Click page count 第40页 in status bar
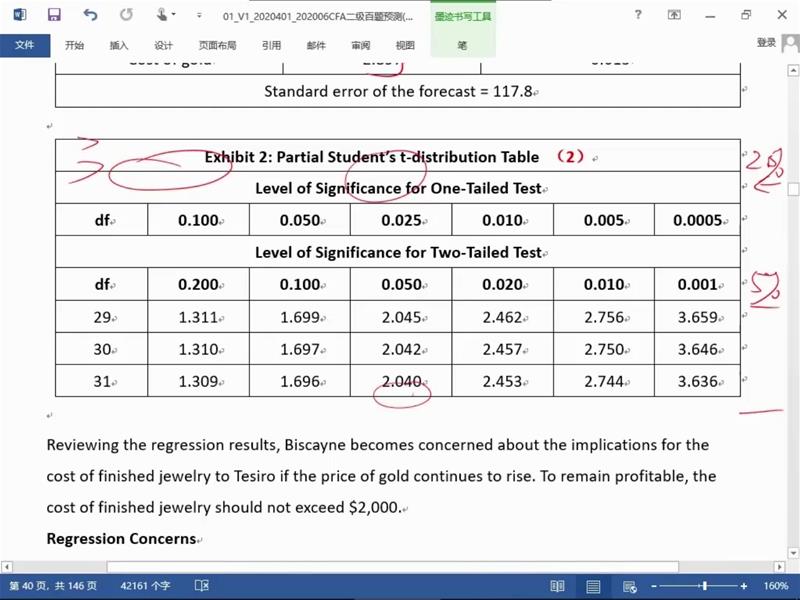The height and width of the screenshot is (600, 800). [x=53, y=586]
